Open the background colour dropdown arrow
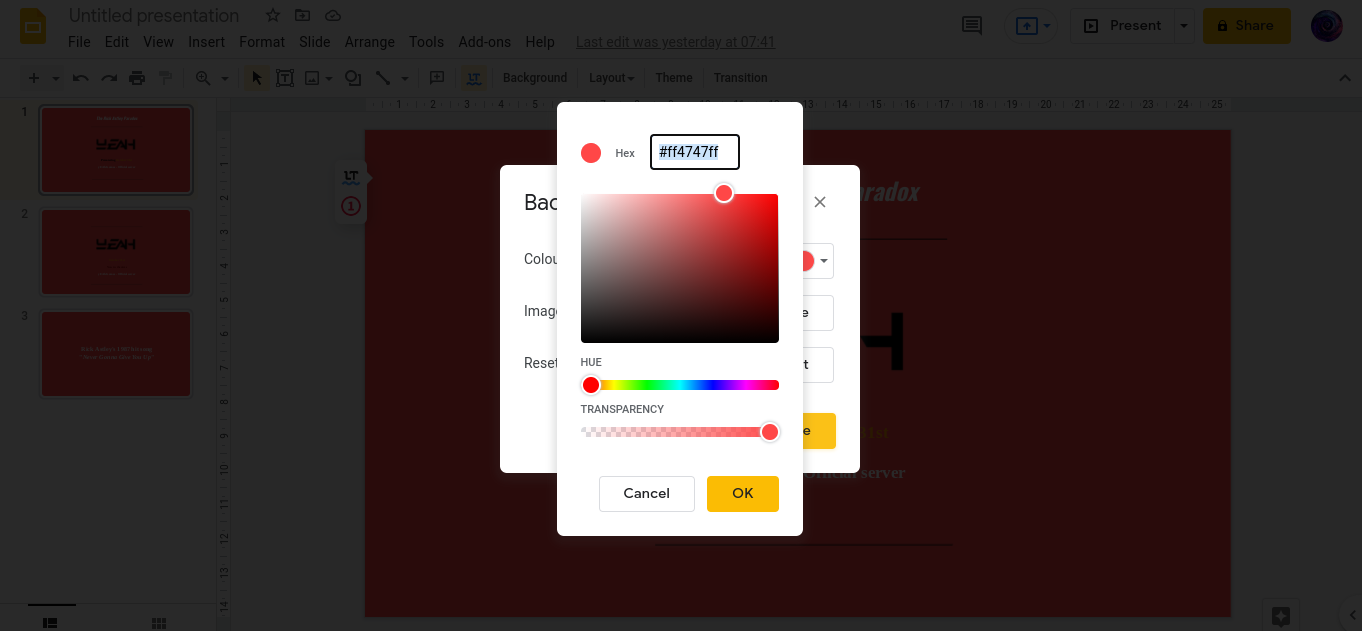The image size is (1362, 631). coord(824,261)
